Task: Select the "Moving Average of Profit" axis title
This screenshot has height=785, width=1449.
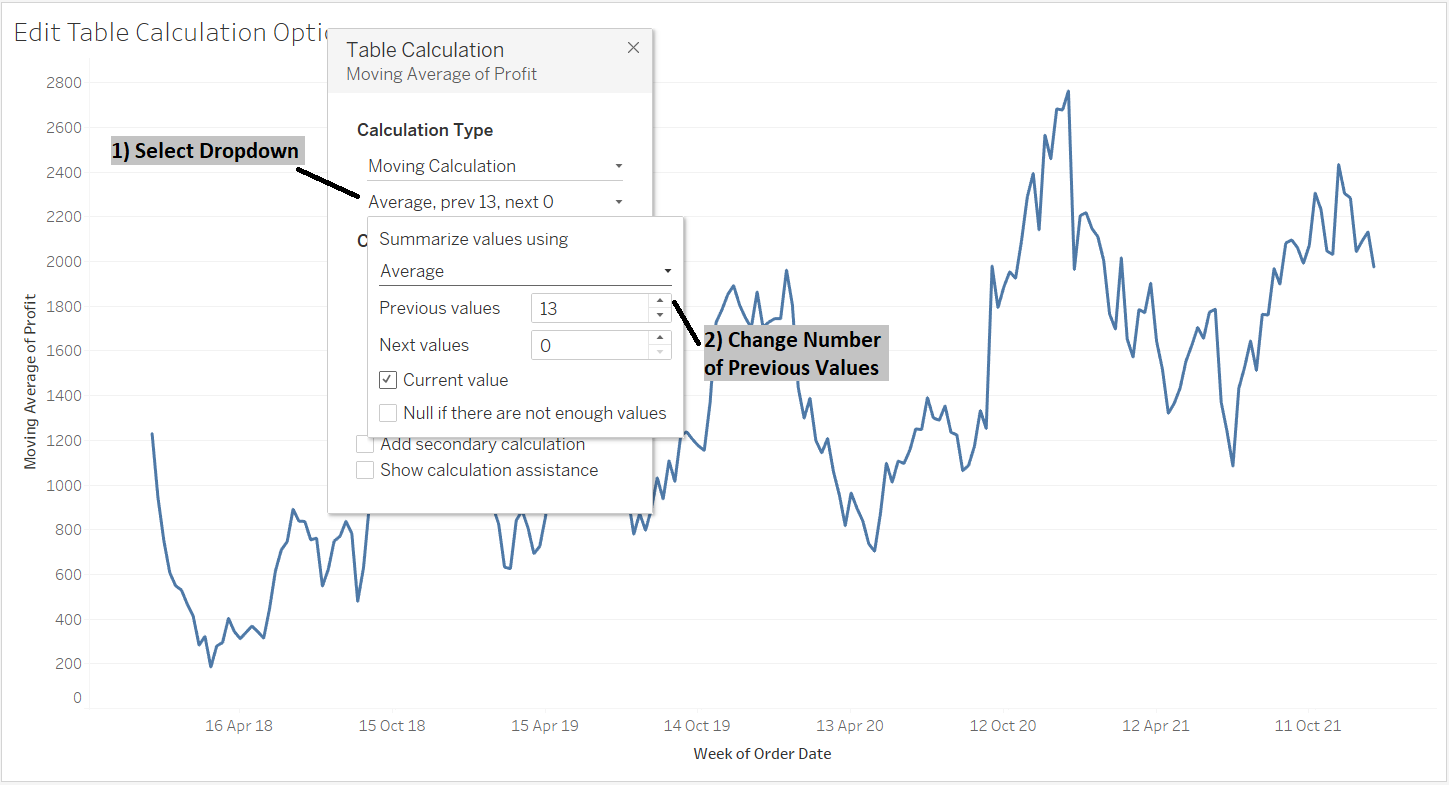Action: coord(31,381)
